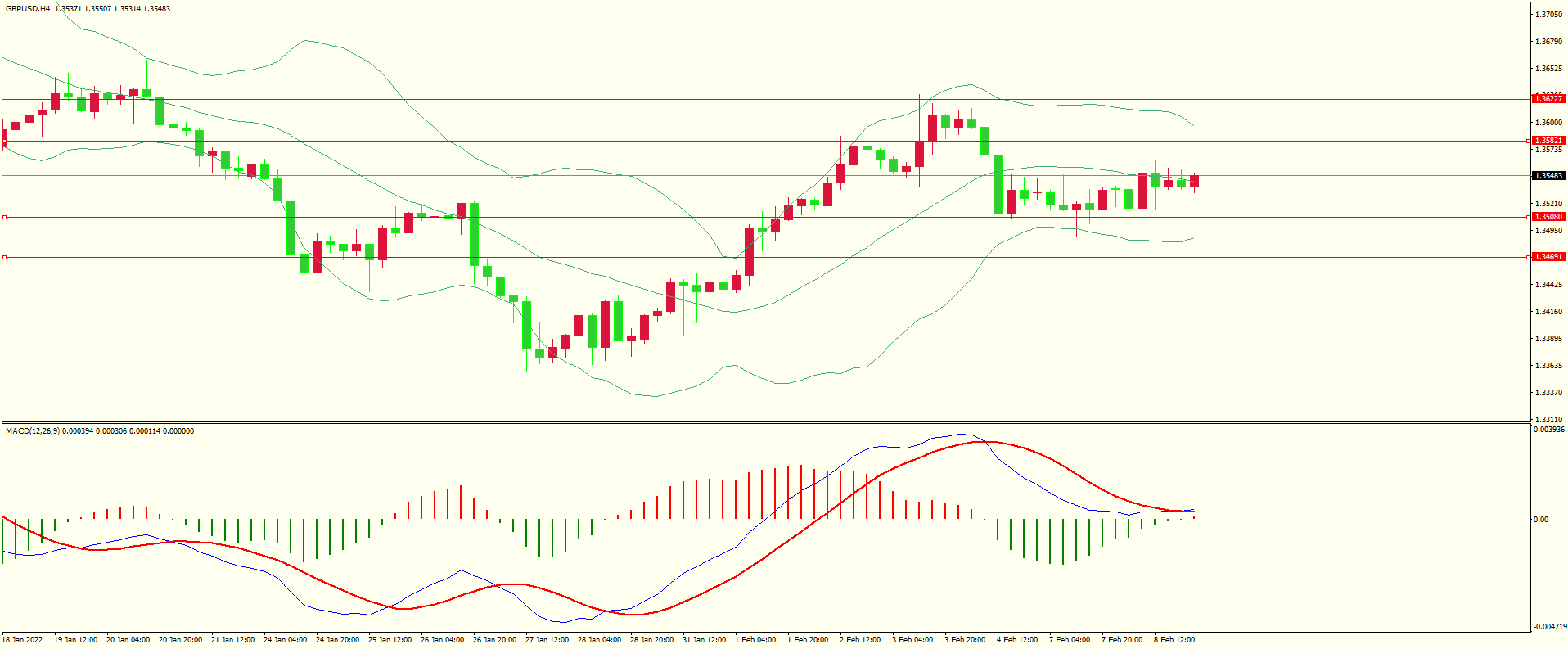Image resolution: width=1568 pixels, height=649 pixels.
Task: Select the red 1.35080 price level tag
Action: 1548,217
